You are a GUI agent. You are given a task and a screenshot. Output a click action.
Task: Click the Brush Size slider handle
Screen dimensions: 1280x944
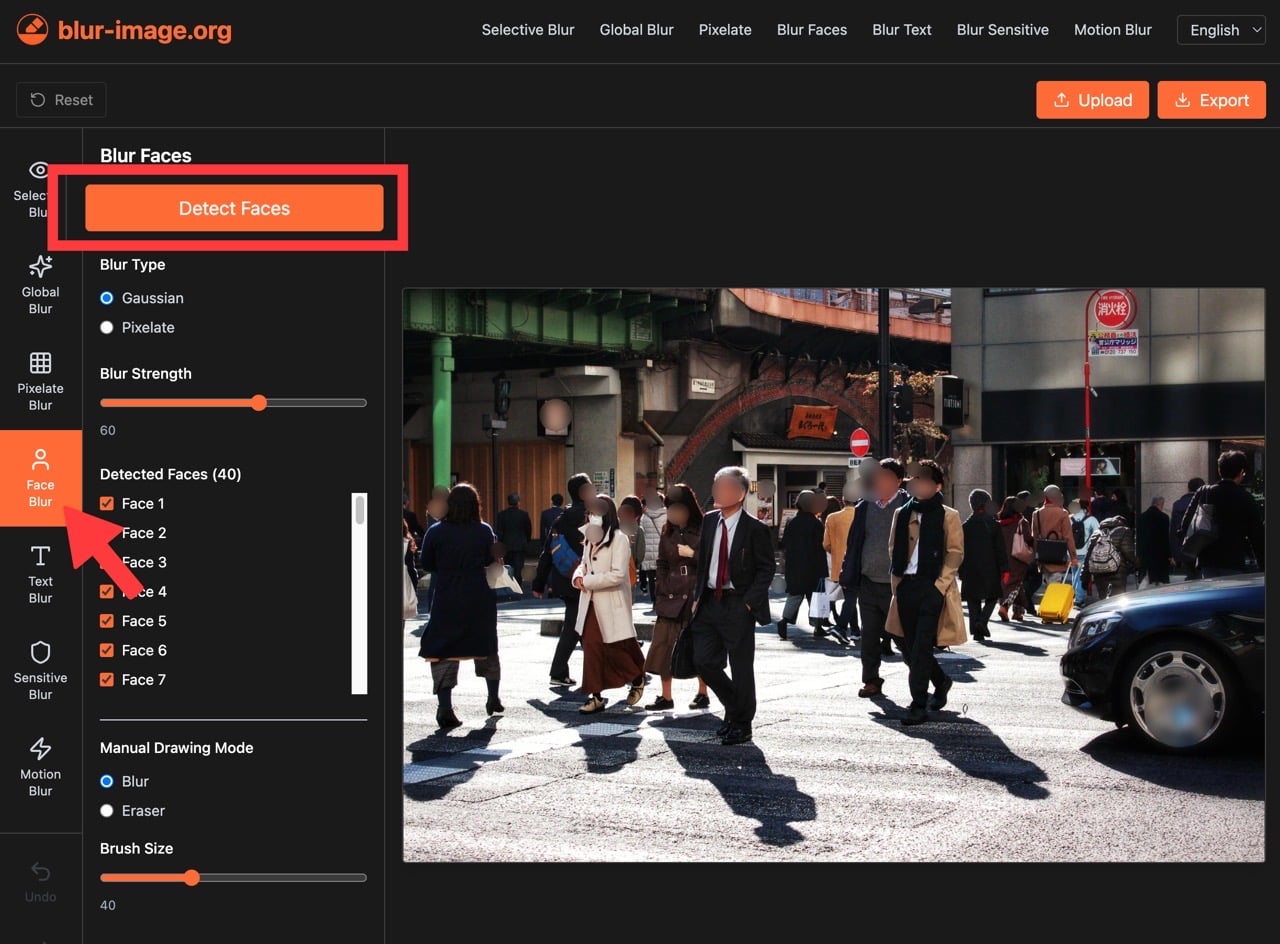point(192,878)
